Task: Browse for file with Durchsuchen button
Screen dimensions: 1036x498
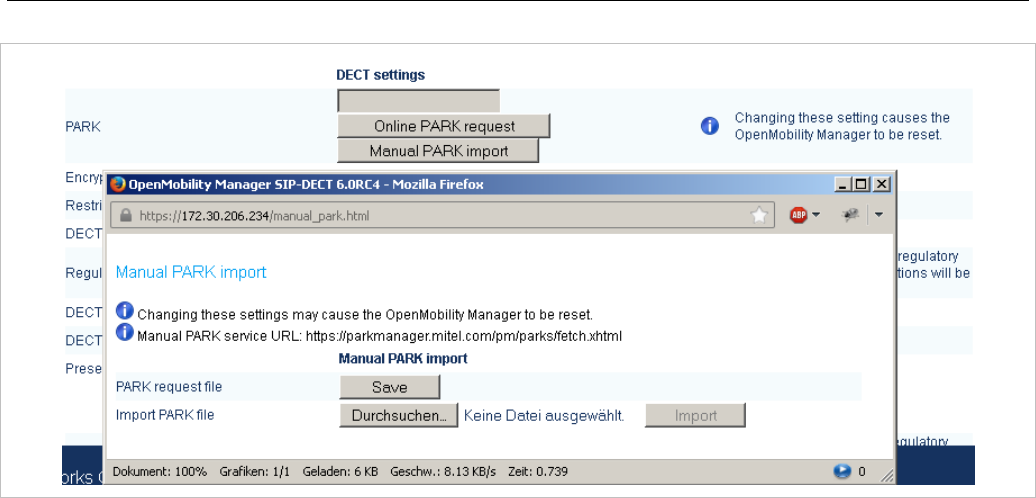Action: (x=398, y=415)
